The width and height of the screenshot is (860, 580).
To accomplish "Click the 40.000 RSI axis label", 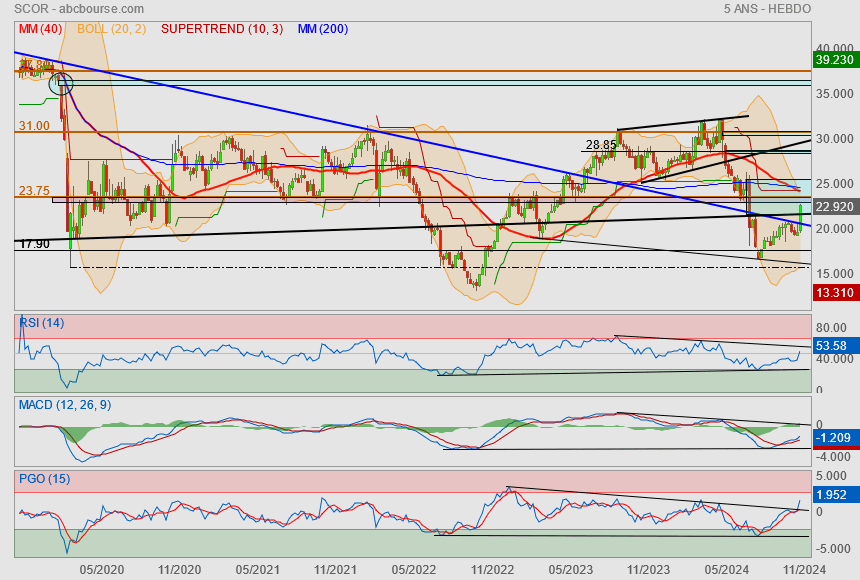I will [835, 359].
